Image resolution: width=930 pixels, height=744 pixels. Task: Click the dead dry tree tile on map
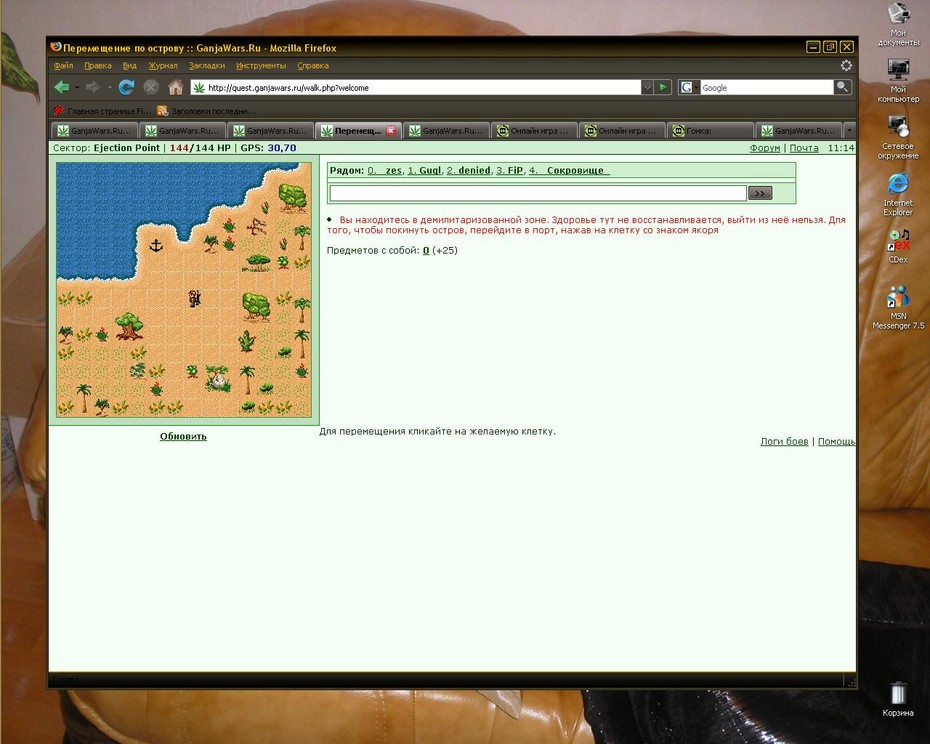pyautogui.click(x=256, y=227)
